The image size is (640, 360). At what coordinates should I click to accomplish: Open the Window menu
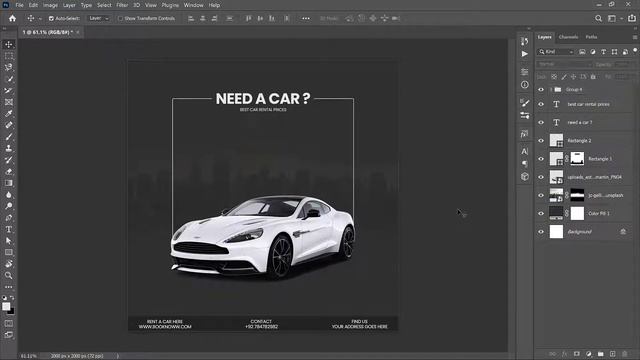[x=193, y=5]
